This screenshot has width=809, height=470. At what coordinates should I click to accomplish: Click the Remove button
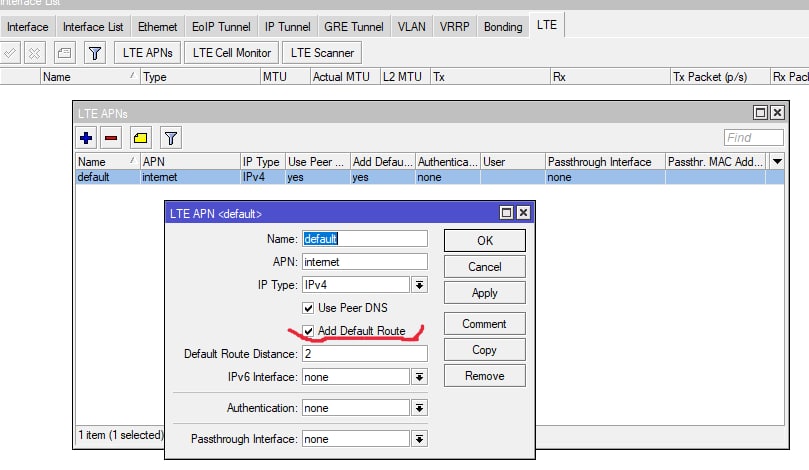pos(484,376)
